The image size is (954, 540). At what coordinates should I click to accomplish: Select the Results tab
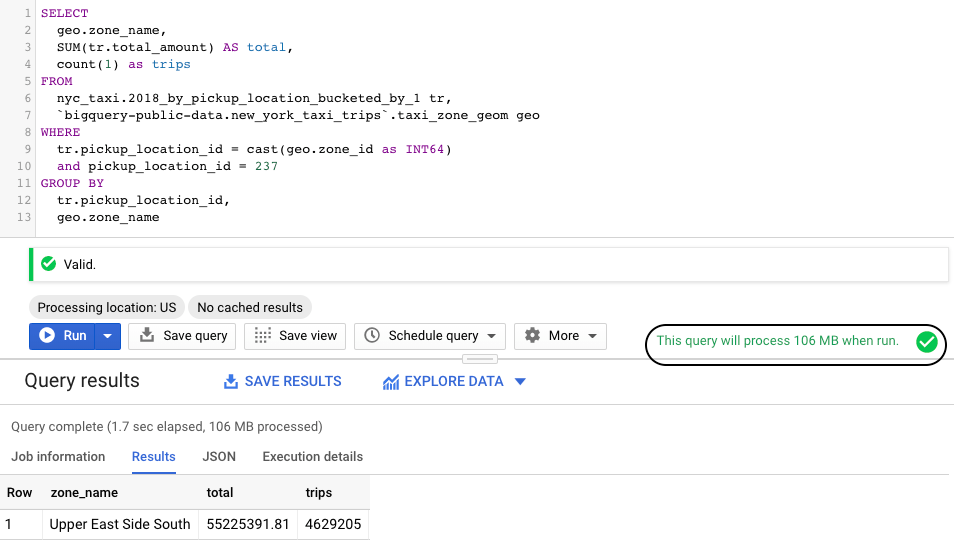[153, 457]
